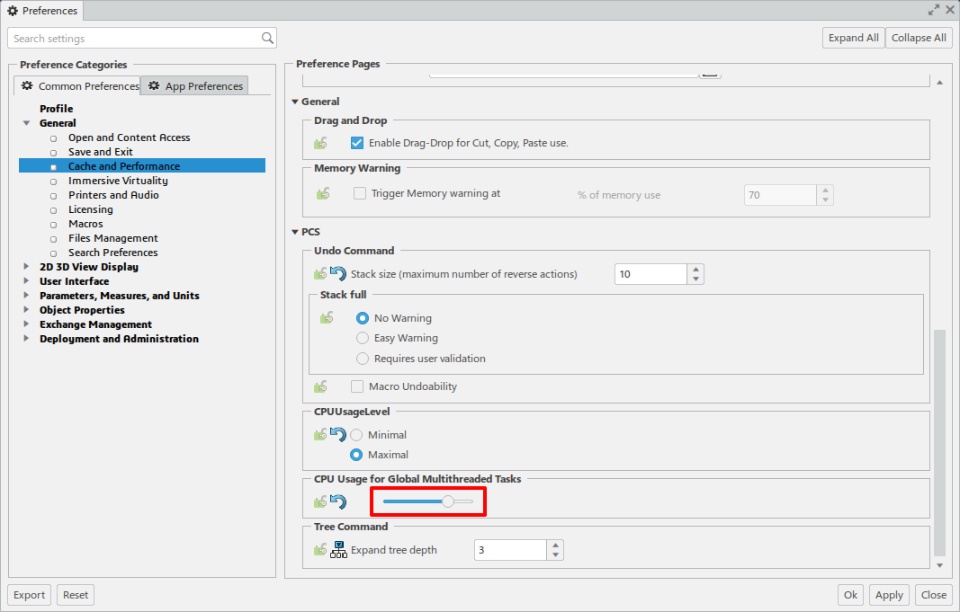Viewport: 960px width, 612px height.
Task: Select Save and Exit item
Action: pyautogui.click(x=100, y=152)
